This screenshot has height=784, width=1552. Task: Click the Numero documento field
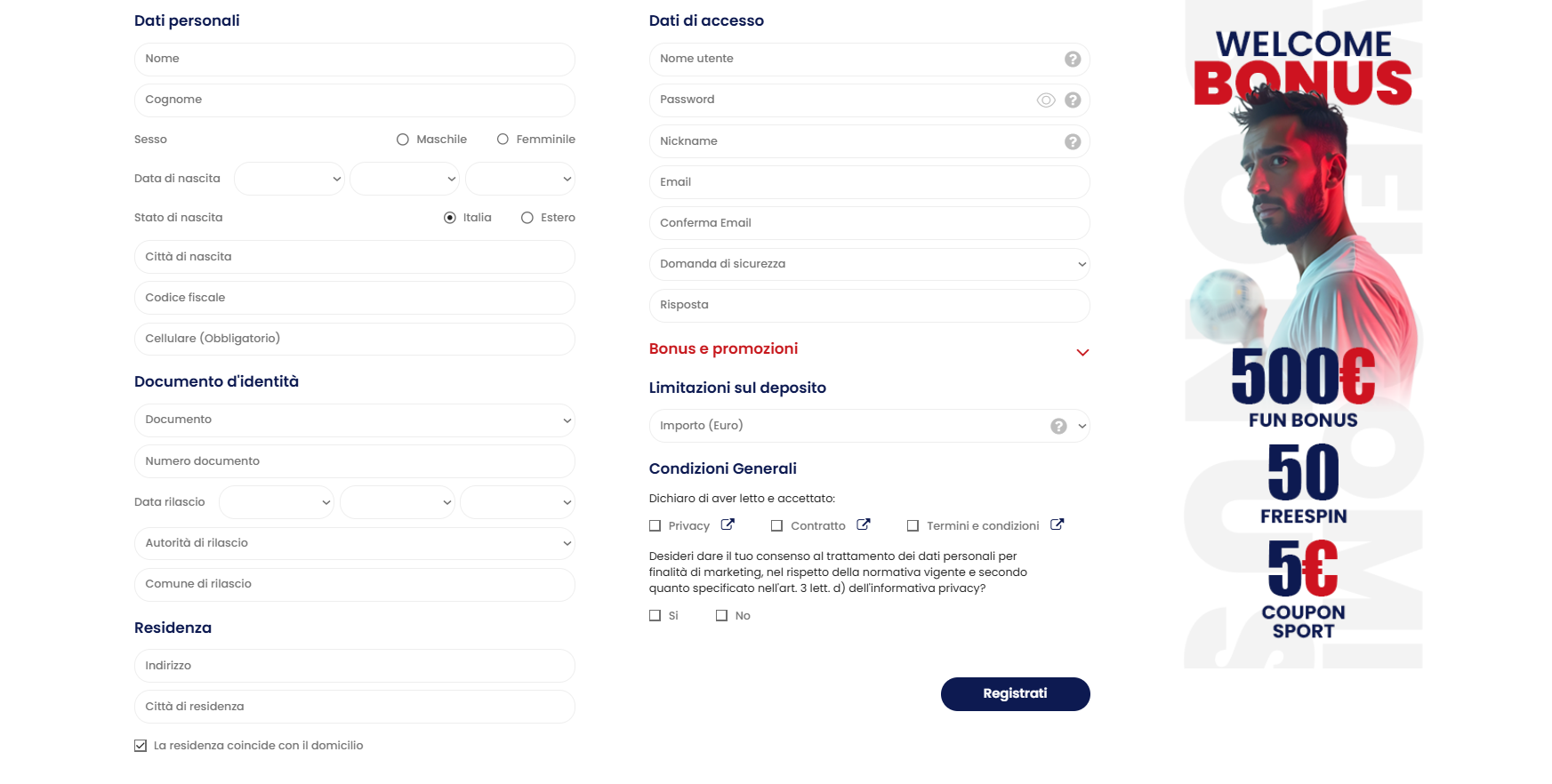pos(355,461)
